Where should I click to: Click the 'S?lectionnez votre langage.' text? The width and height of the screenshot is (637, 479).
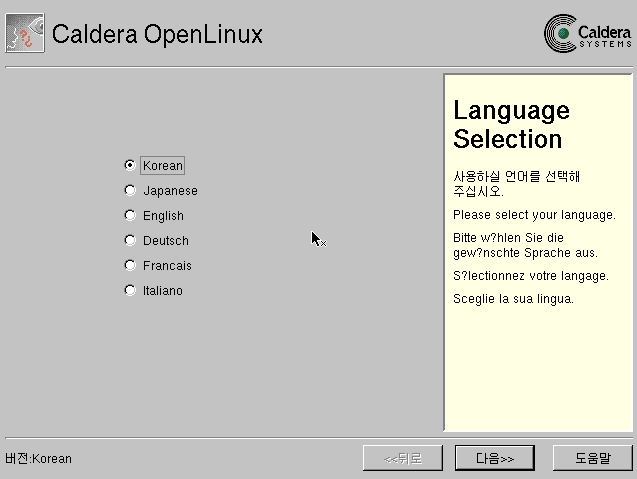click(x=531, y=276)
